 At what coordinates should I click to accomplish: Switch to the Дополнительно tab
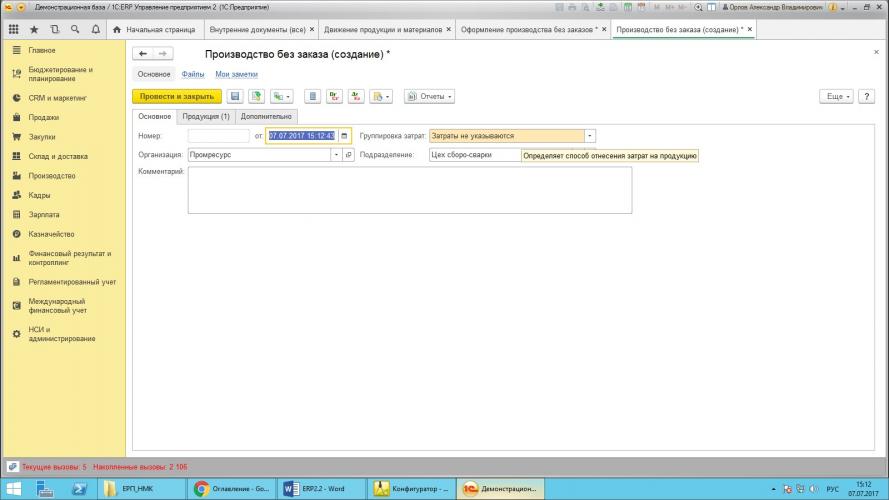[x=267, y=117]
